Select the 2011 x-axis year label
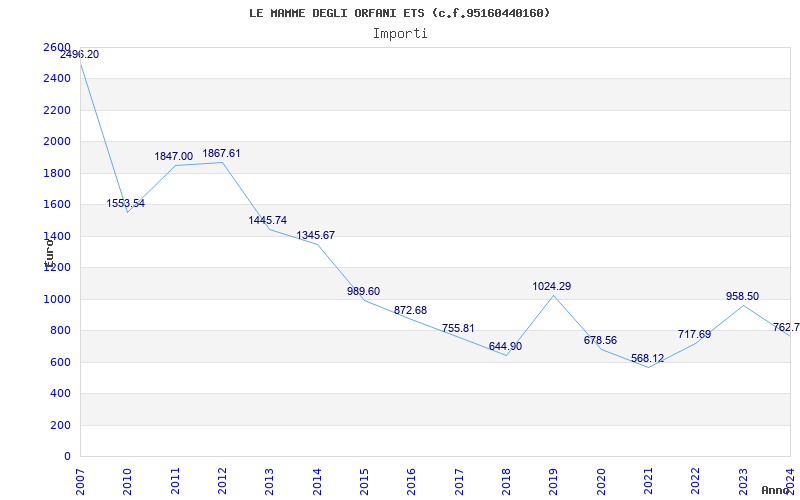Image resolution: width=800 pixels, height=500 pixels. [174, 482]
